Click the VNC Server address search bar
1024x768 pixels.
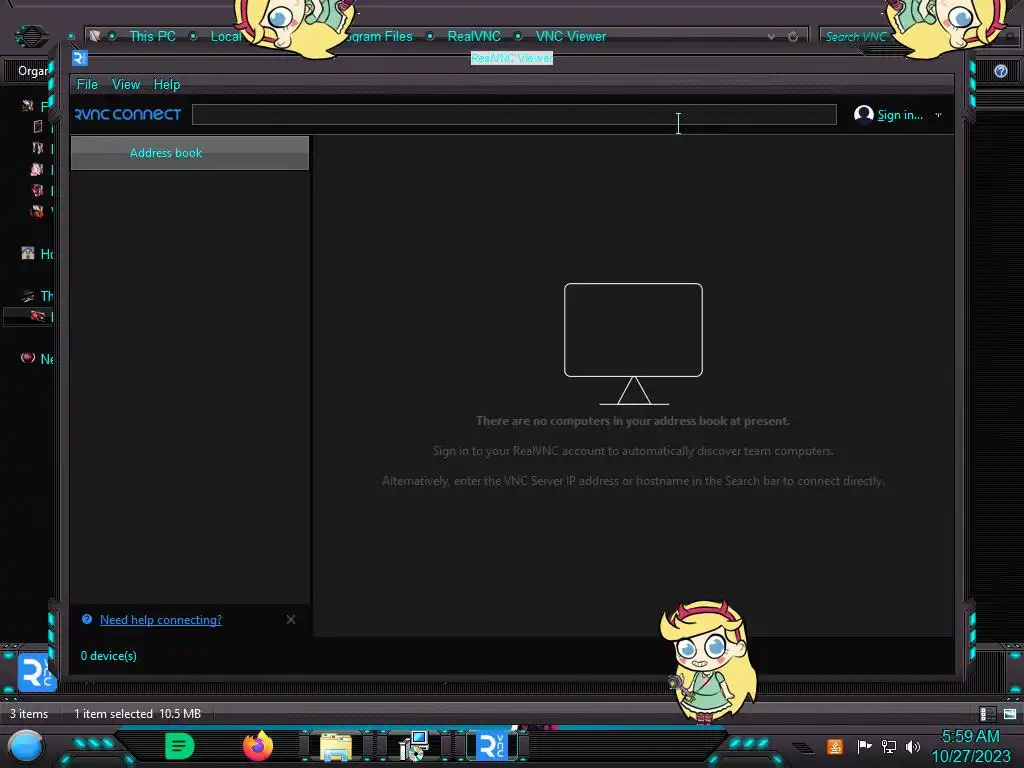[x=514, y=114]
